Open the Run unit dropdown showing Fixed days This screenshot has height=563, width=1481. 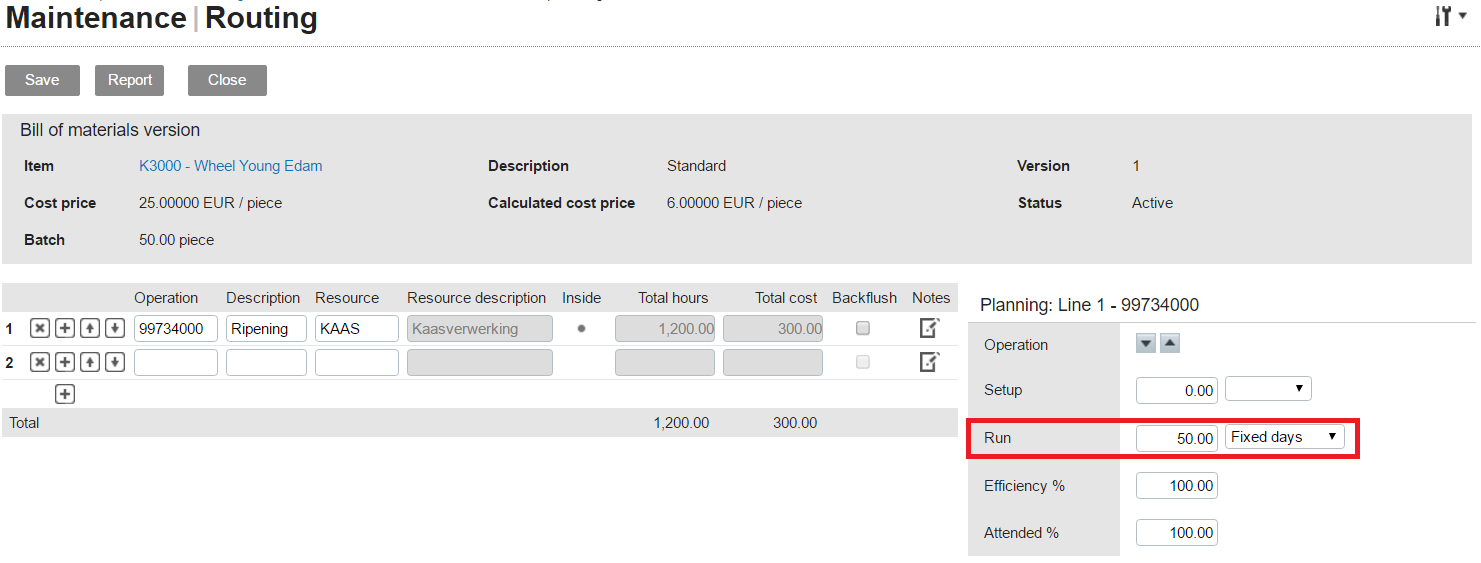(1284, 437)
